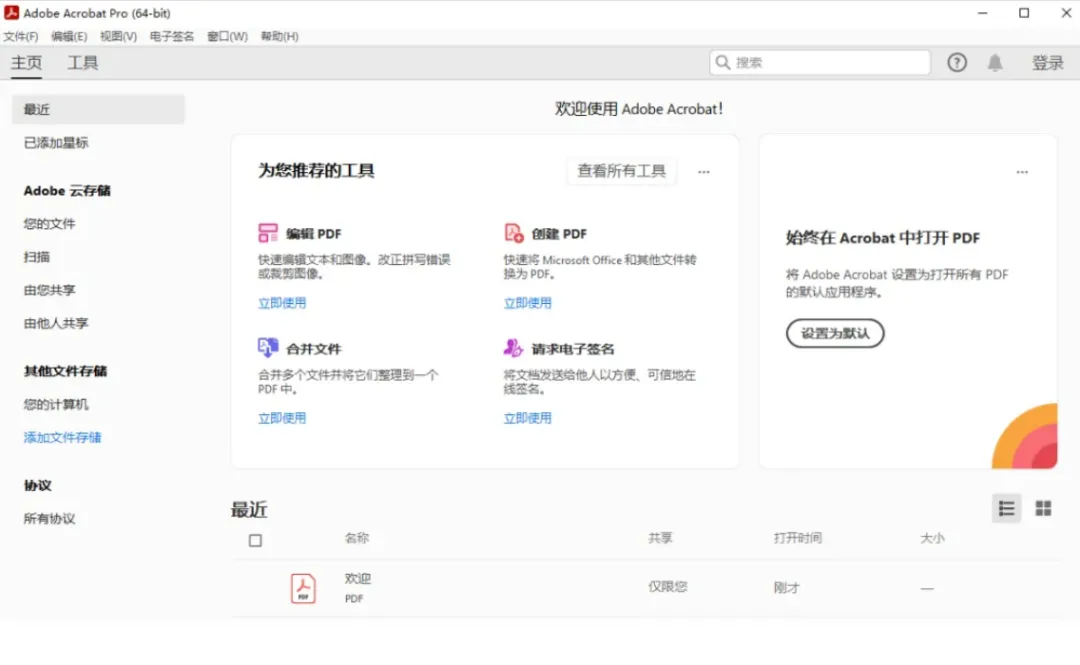Sort recent list by 名称 column header
Viewport: 1080px width, 665px height.
(x=357, y=538)
